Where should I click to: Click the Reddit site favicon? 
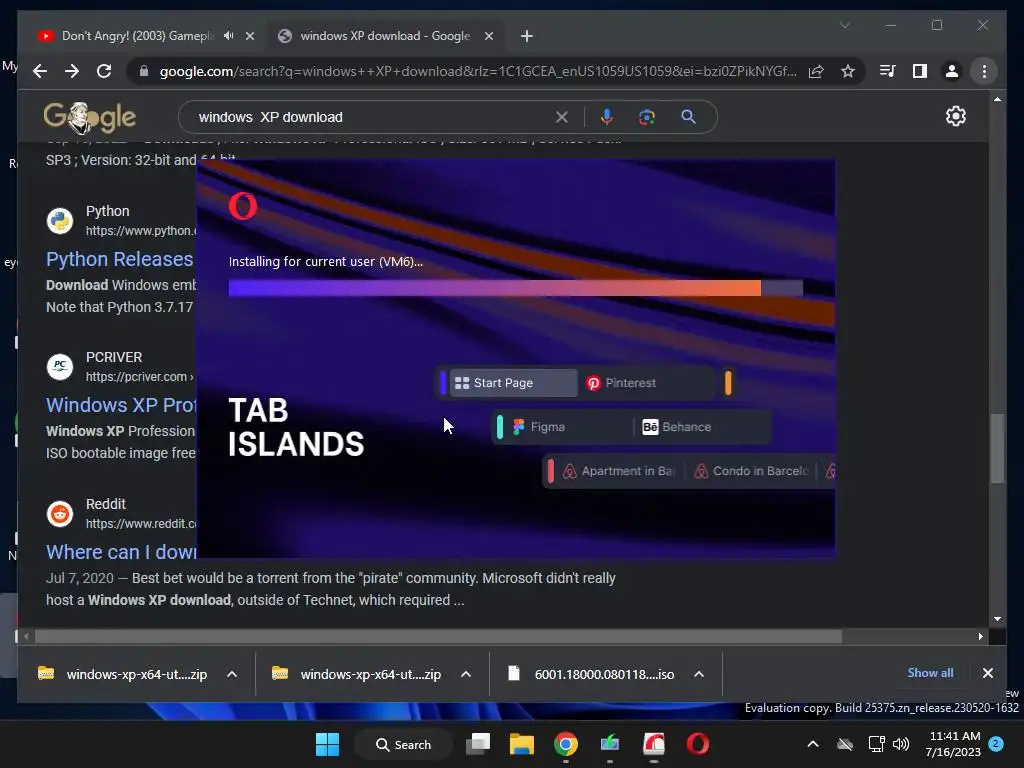click(59, 513)
